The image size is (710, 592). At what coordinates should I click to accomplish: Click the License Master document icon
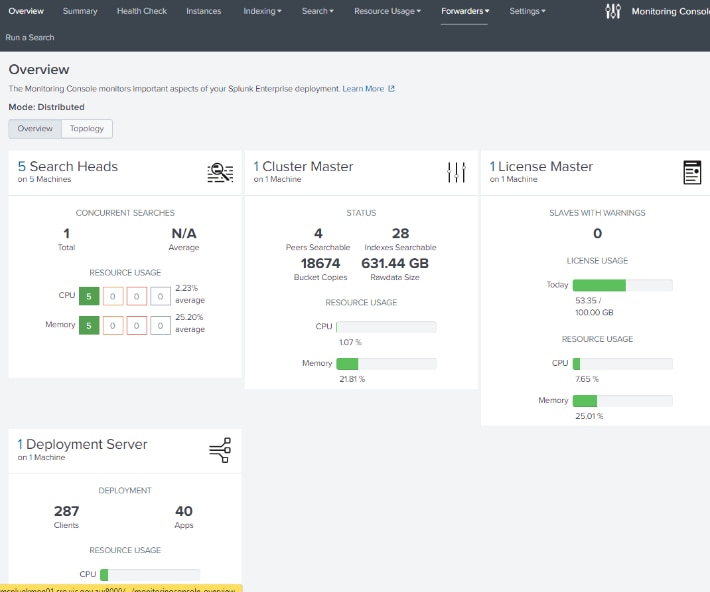[x=692, y=173]
